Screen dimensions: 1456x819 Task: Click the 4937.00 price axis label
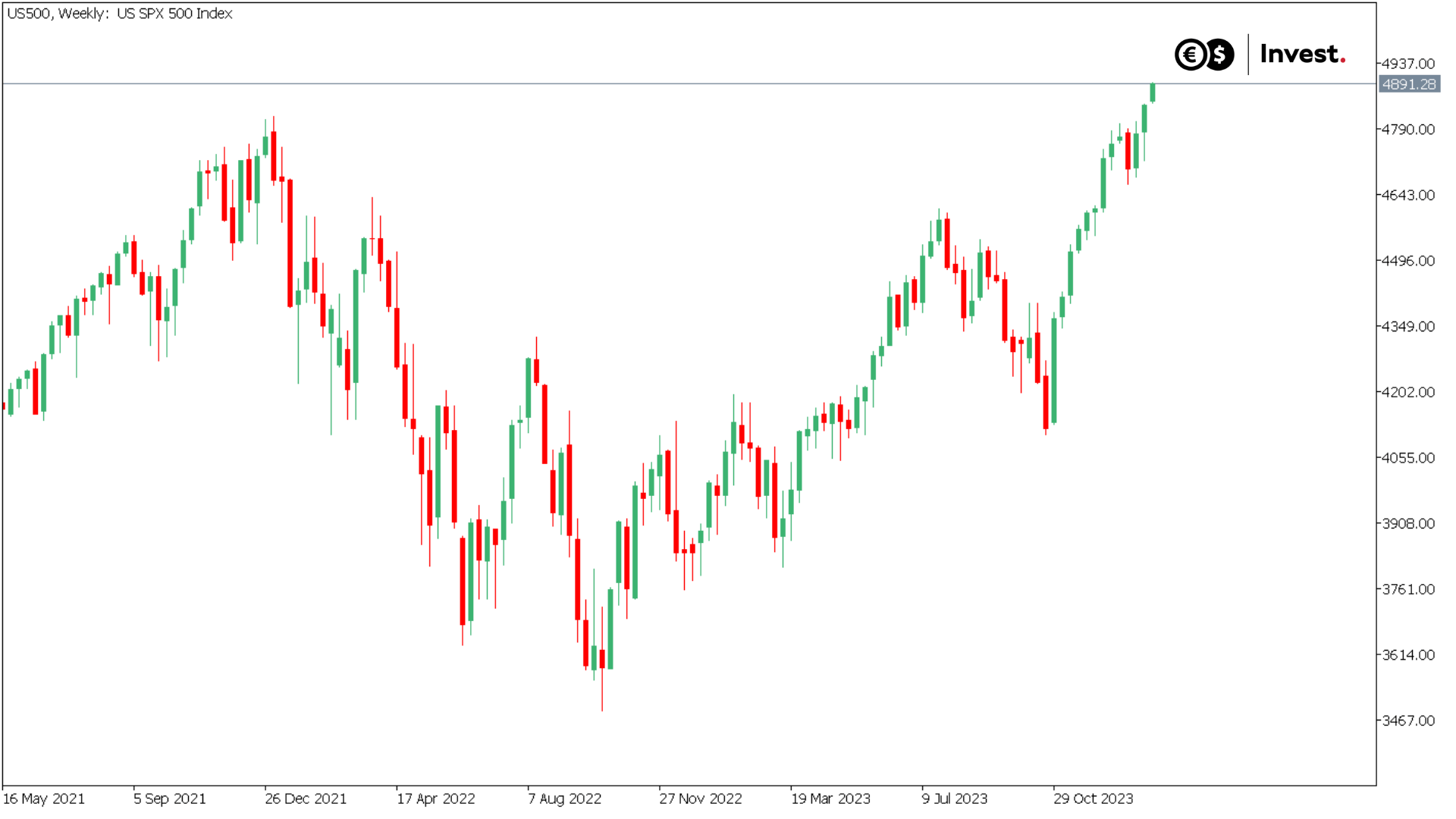1408,64
